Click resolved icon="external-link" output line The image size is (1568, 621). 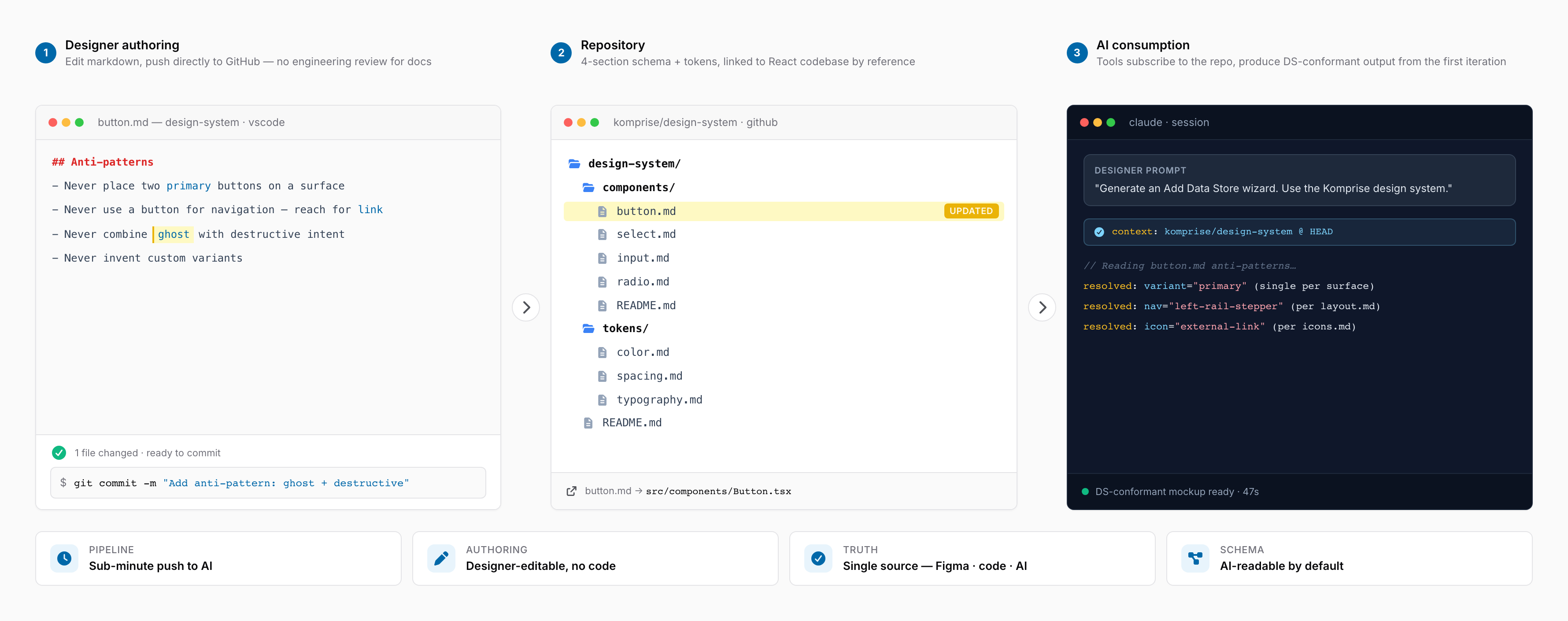1219,327
